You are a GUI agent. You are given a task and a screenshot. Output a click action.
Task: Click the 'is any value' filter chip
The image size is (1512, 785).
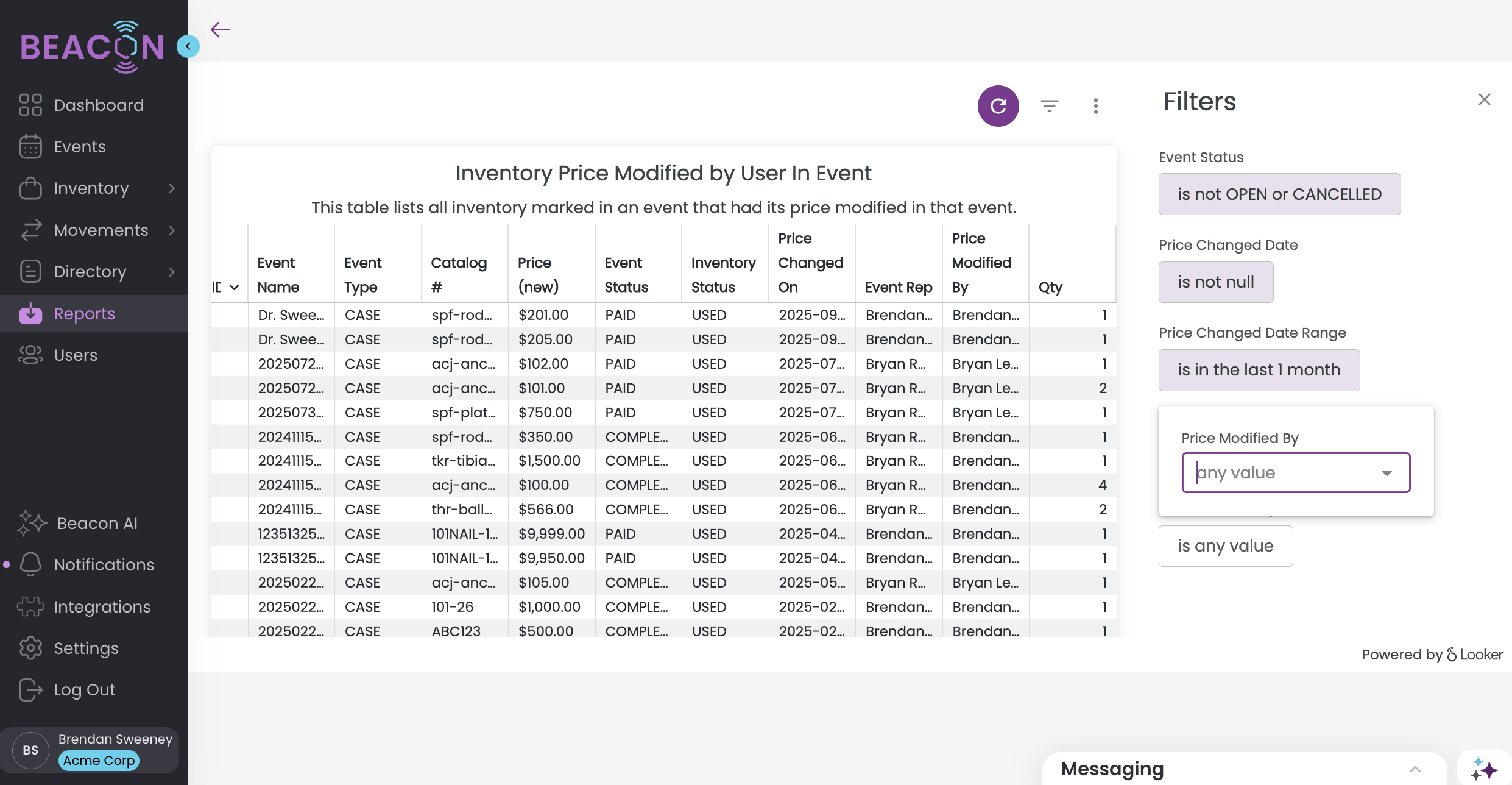(1225, 546)
